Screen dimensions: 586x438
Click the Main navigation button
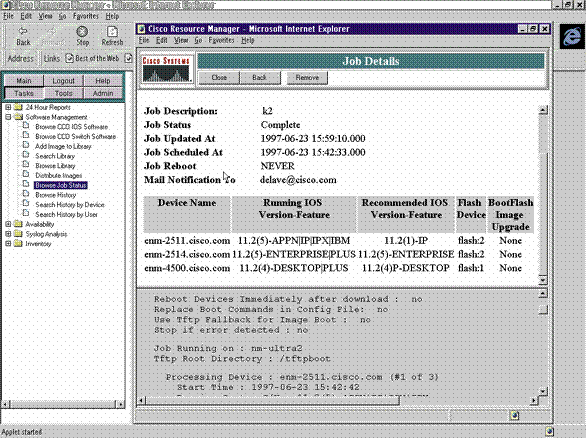[24, 80]
